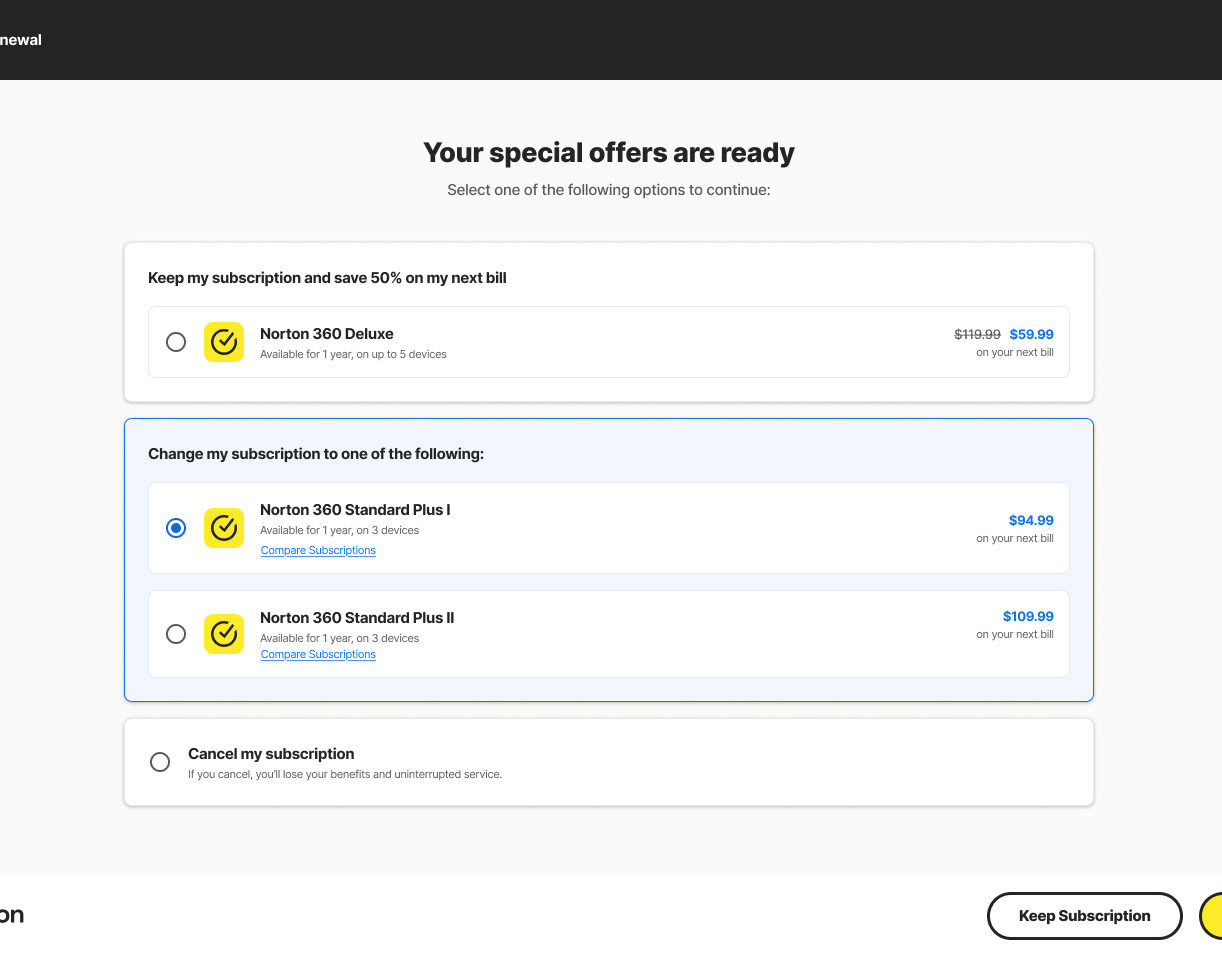Open Compare Subscriptions link under Standard Plus II
1222x956 pixels.
pos(318,655)
